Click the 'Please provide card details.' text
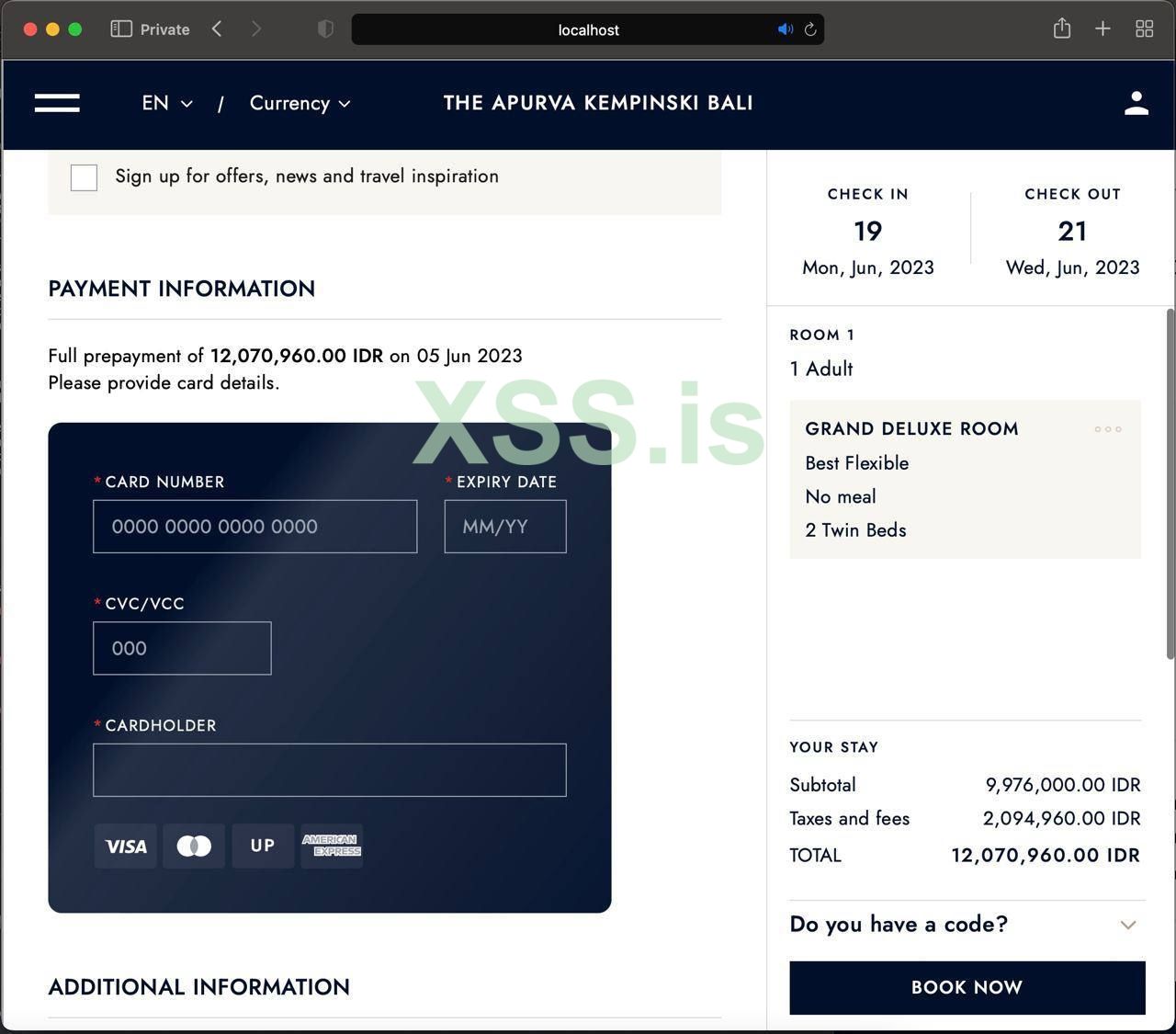The height and width of the screenshot is (1034, 1176). (x=164, y=383)
